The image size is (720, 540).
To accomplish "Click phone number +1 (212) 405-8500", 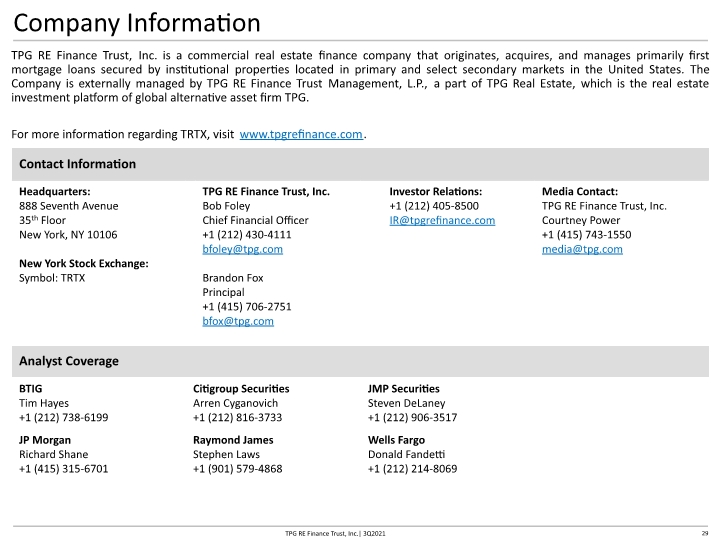I will point(434,206).
